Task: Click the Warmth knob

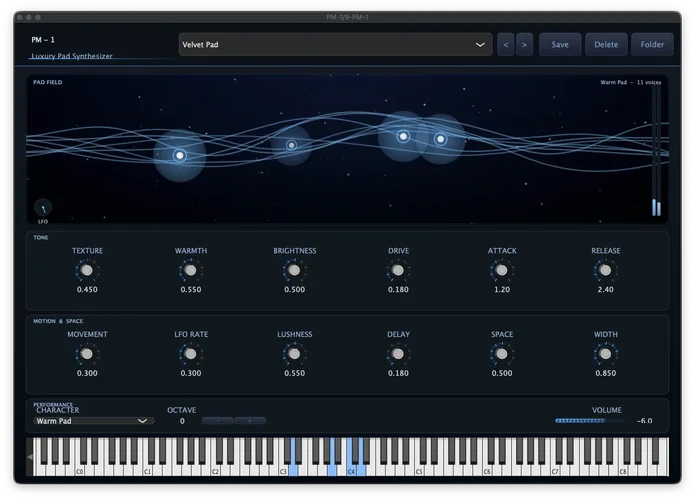Action: (191, 270)
